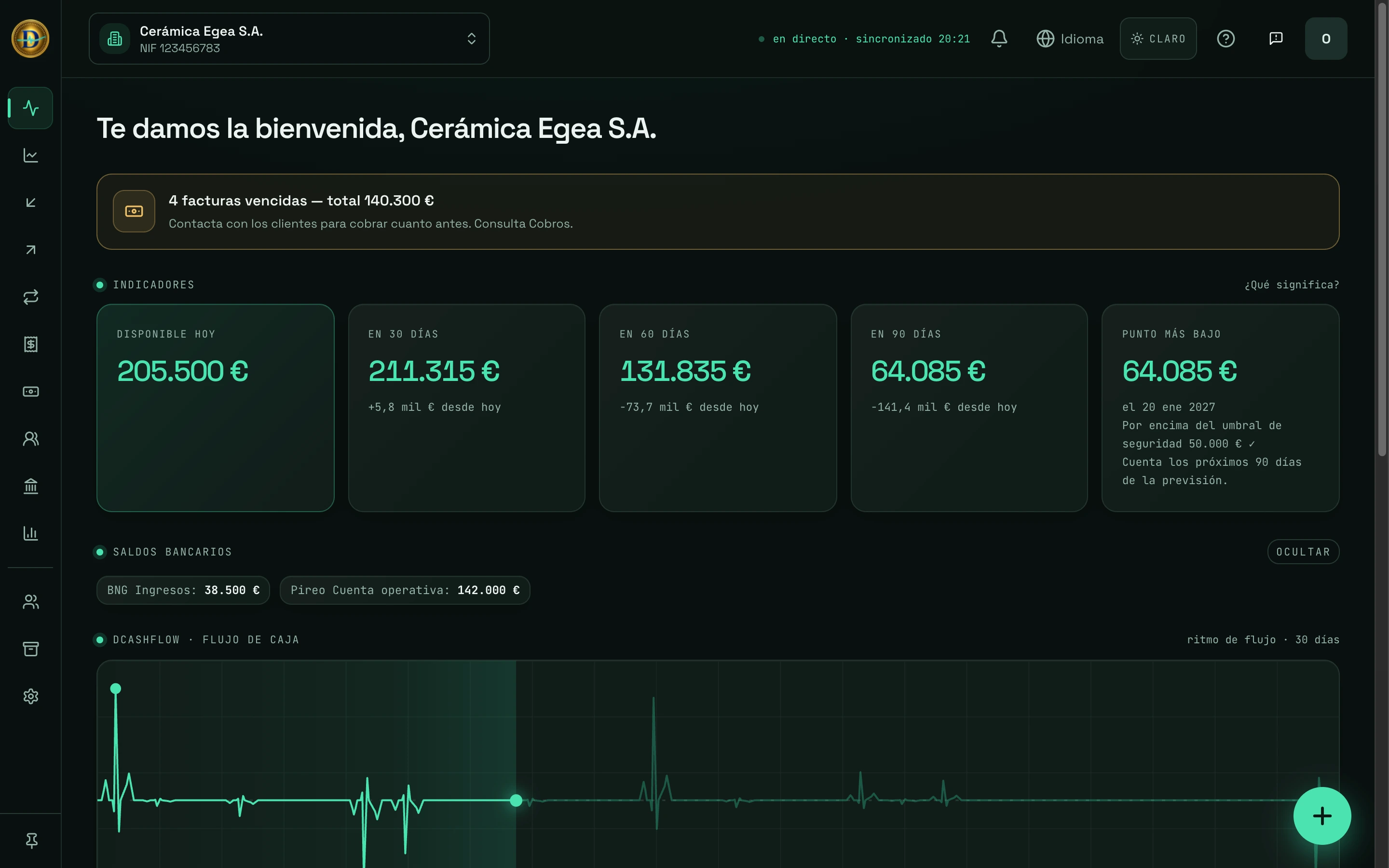Click the ¿Qué significa? link
This screenshot has height=868, width=1389.
1292,285
